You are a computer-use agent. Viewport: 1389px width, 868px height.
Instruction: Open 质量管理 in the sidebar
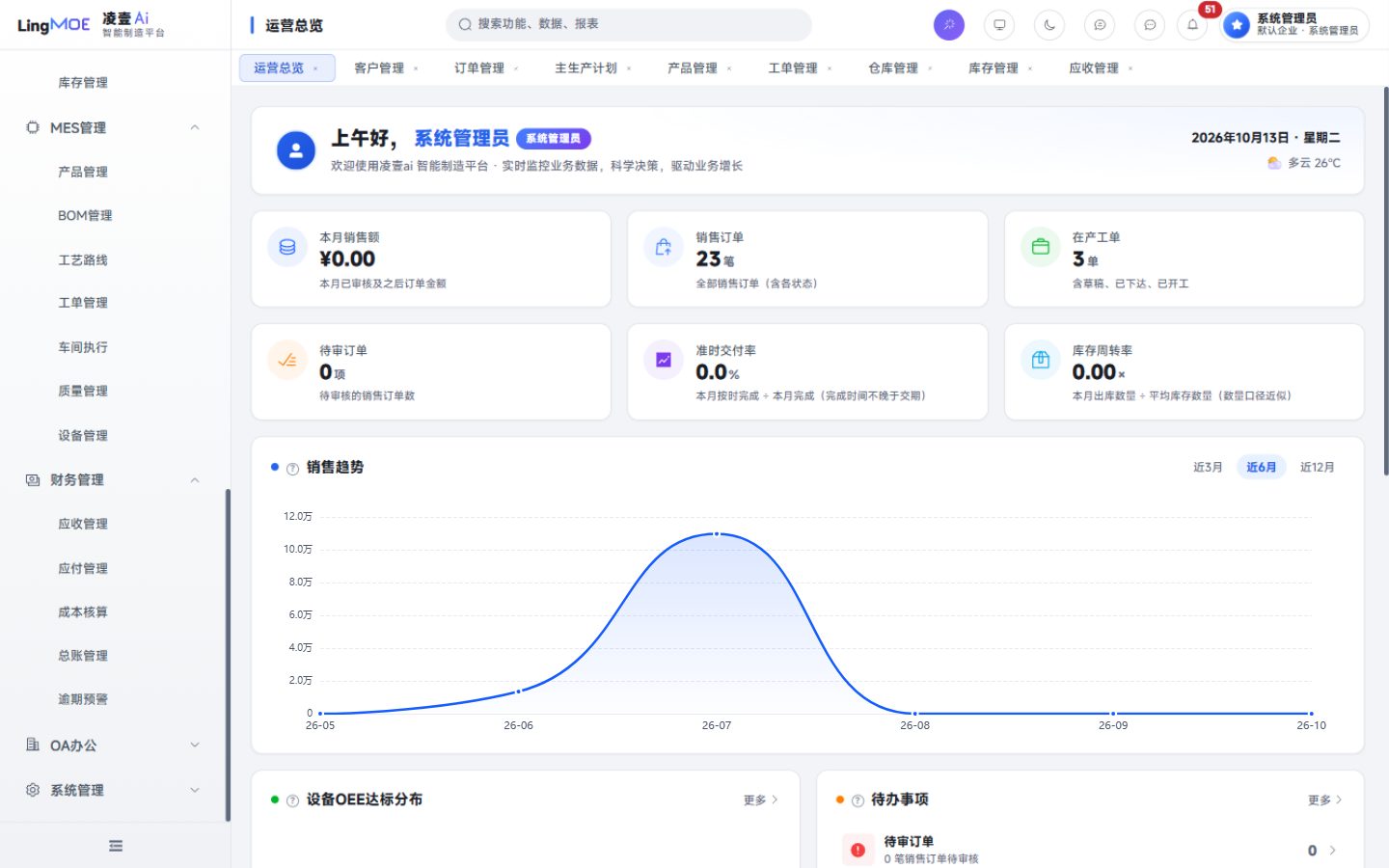(83, 391)
